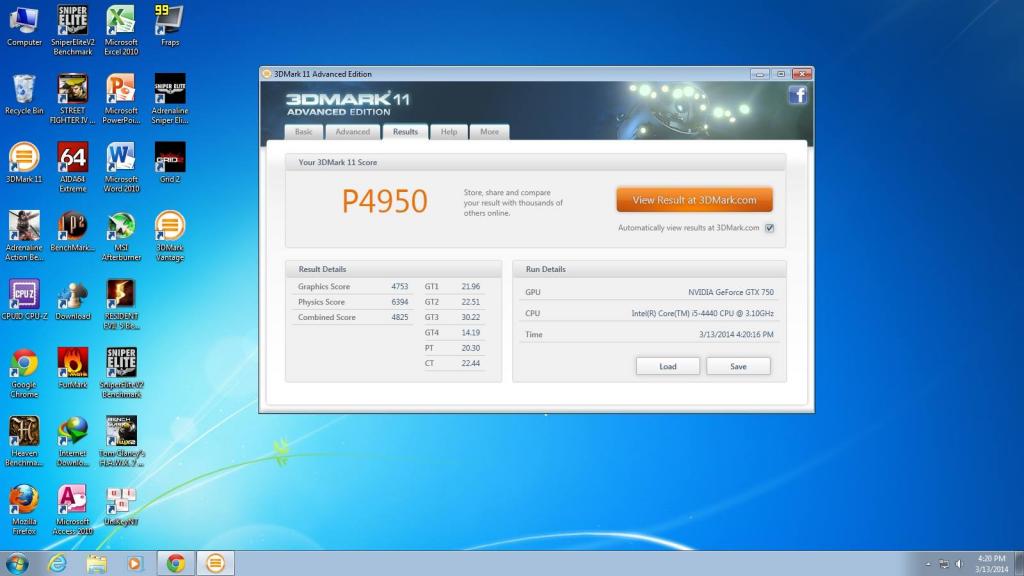Open the Recycle Bin

[24, 95]
